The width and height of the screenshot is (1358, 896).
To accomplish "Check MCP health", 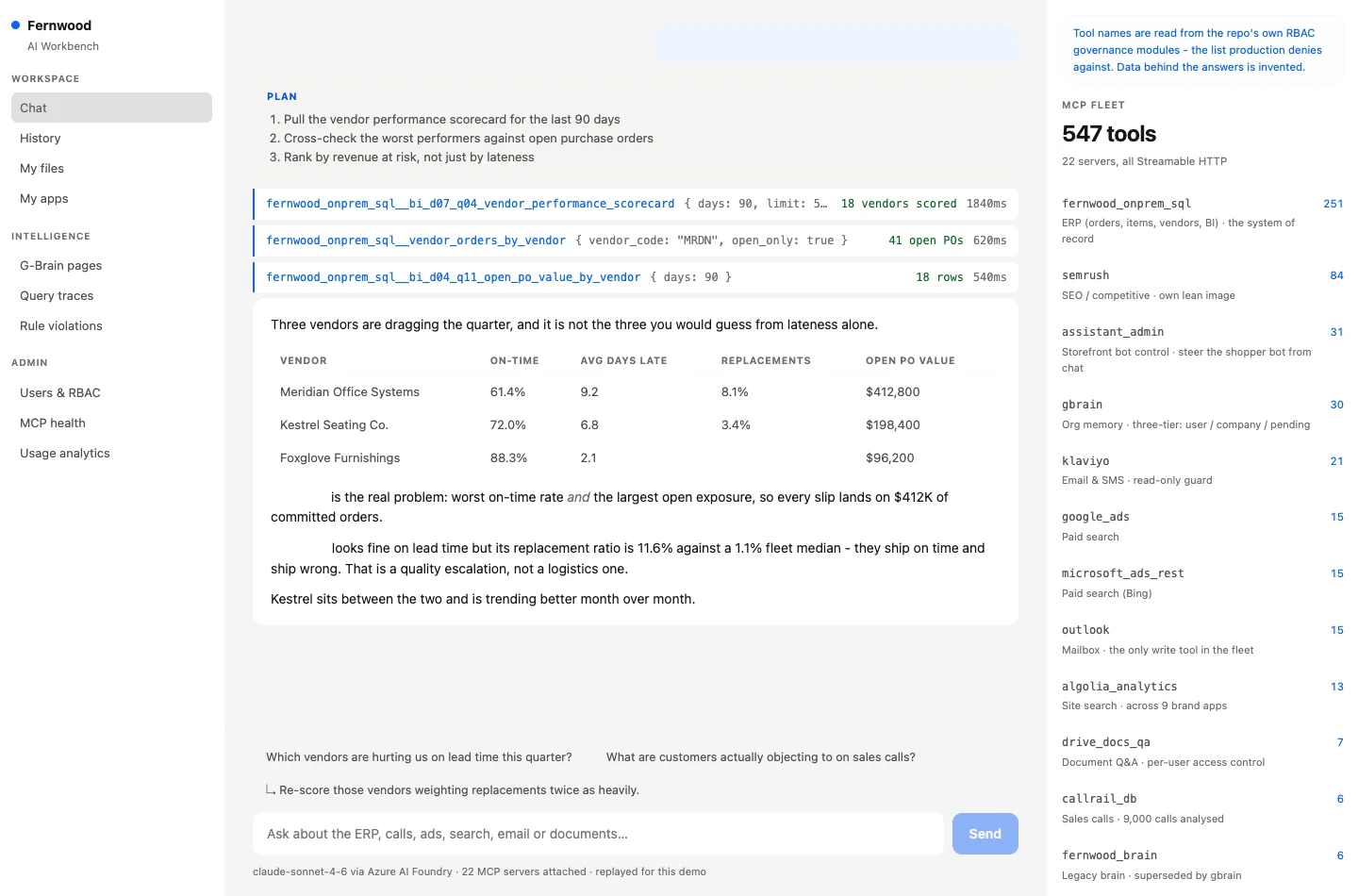I will 111,423.
